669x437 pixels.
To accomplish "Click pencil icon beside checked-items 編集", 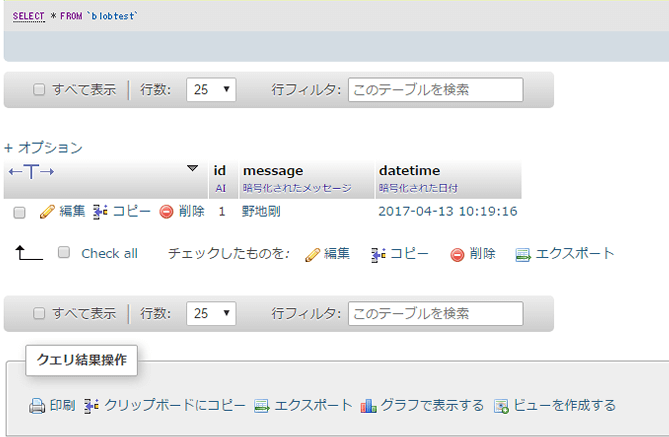I will [x=312, y=255].
